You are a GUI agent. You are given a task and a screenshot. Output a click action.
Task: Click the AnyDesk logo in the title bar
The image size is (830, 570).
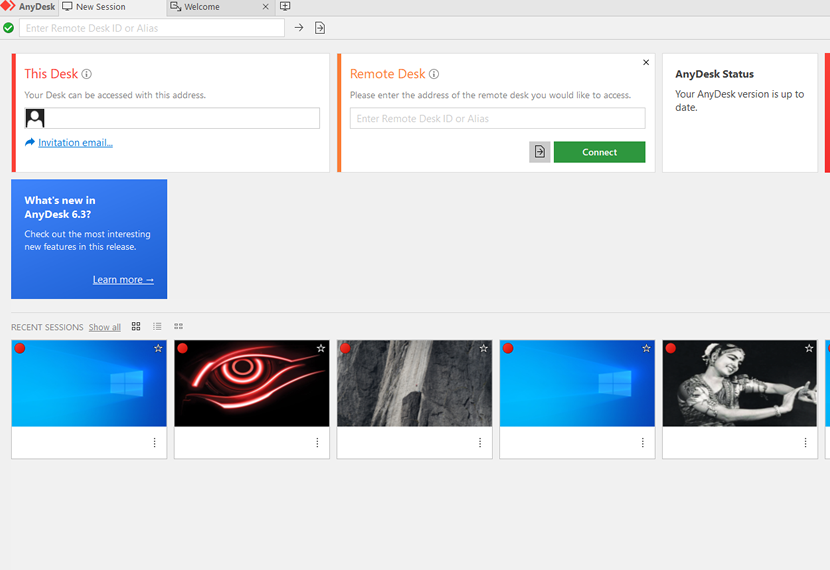point(8,6)
